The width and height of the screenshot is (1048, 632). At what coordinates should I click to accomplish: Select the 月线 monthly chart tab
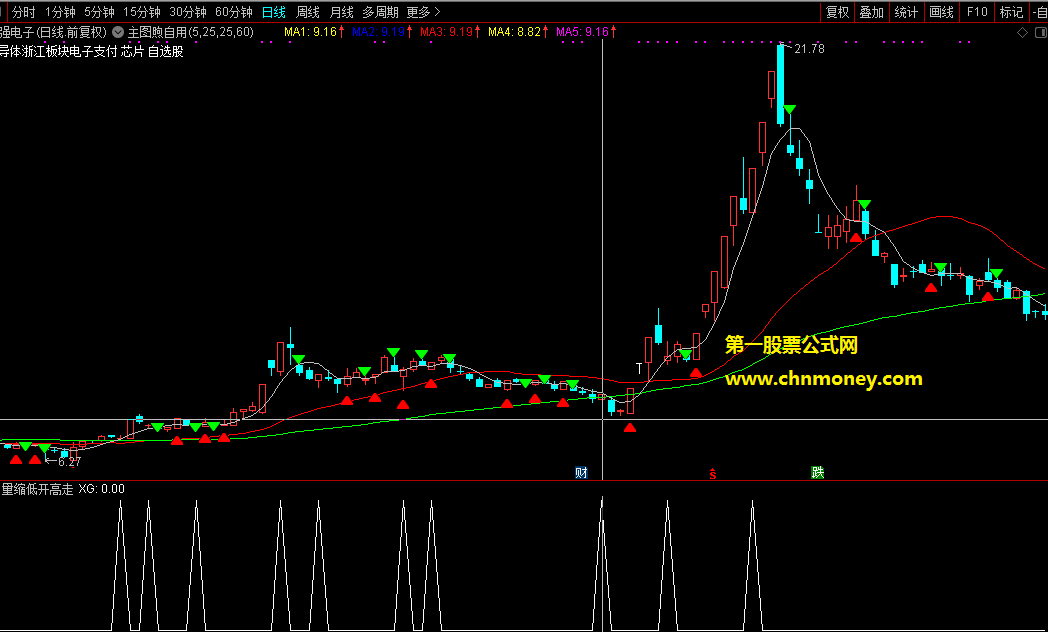pos(342,12)
